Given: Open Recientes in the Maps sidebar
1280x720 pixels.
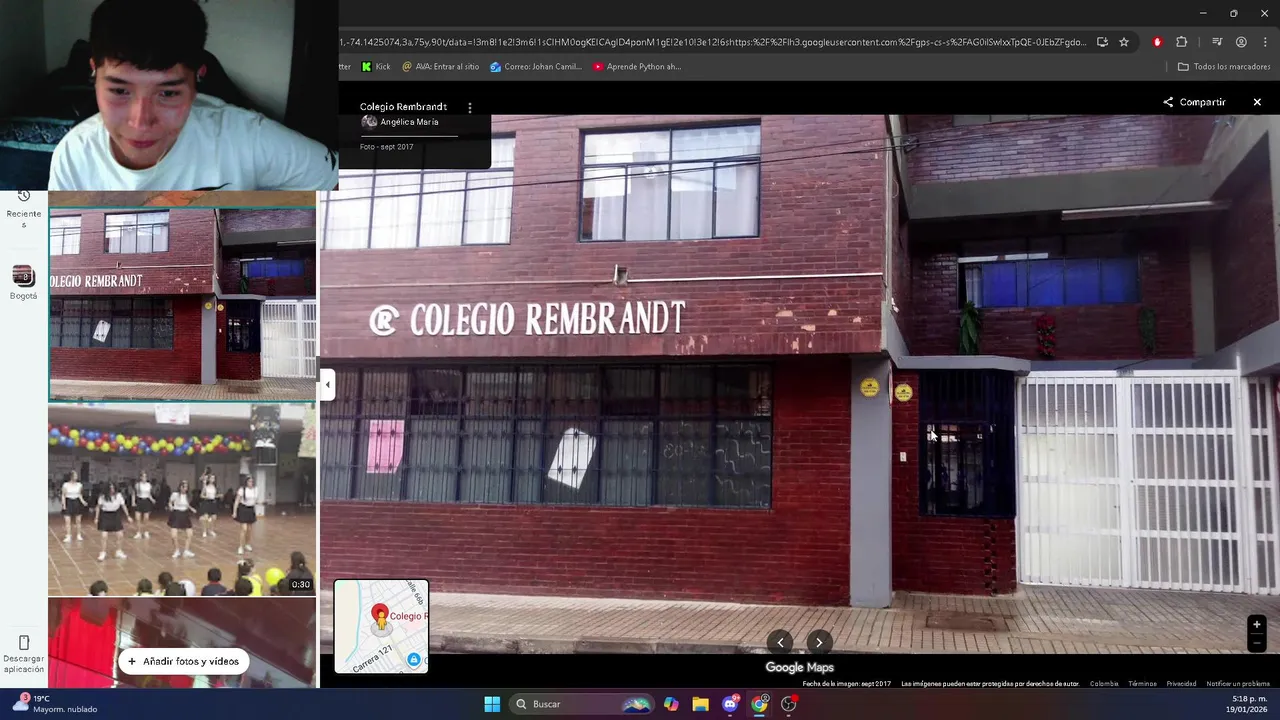Looking at the screenshot, I should [24, 208].
